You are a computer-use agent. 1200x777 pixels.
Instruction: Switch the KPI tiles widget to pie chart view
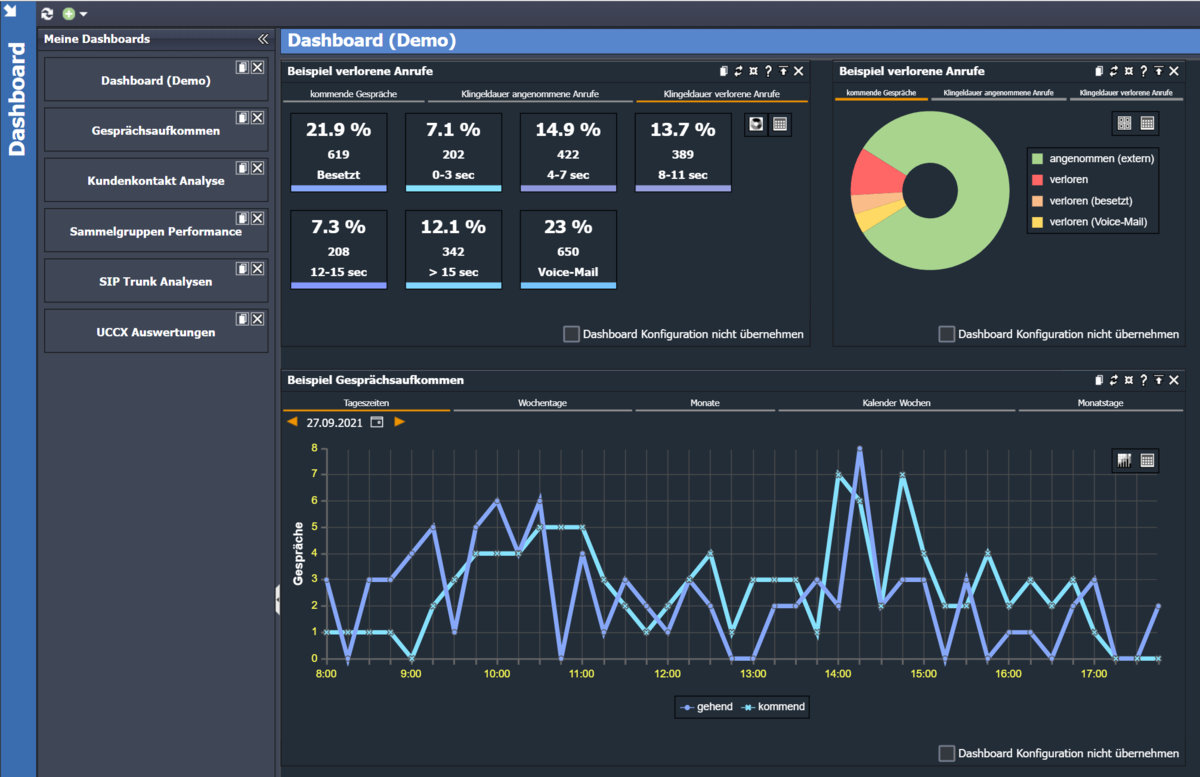click(x=757, y=124)
